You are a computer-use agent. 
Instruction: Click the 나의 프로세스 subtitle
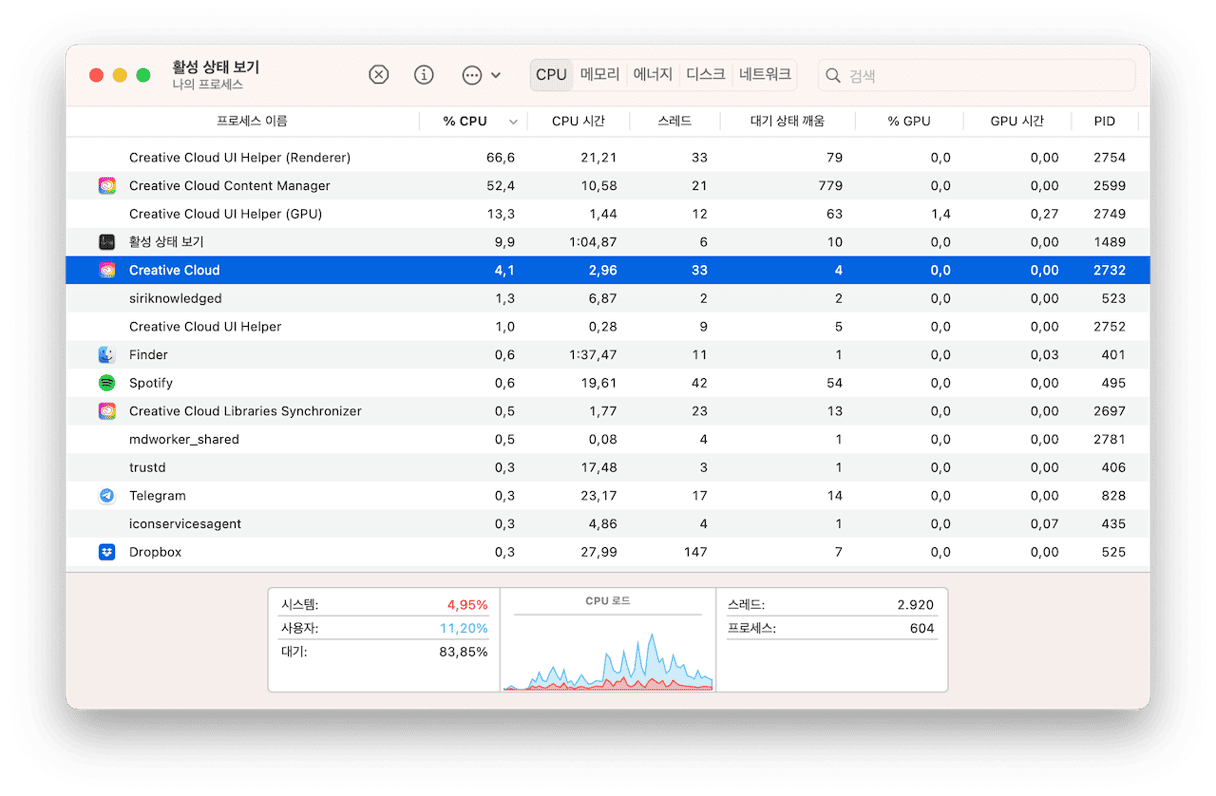pyautogui.click(x=208, y=85)
